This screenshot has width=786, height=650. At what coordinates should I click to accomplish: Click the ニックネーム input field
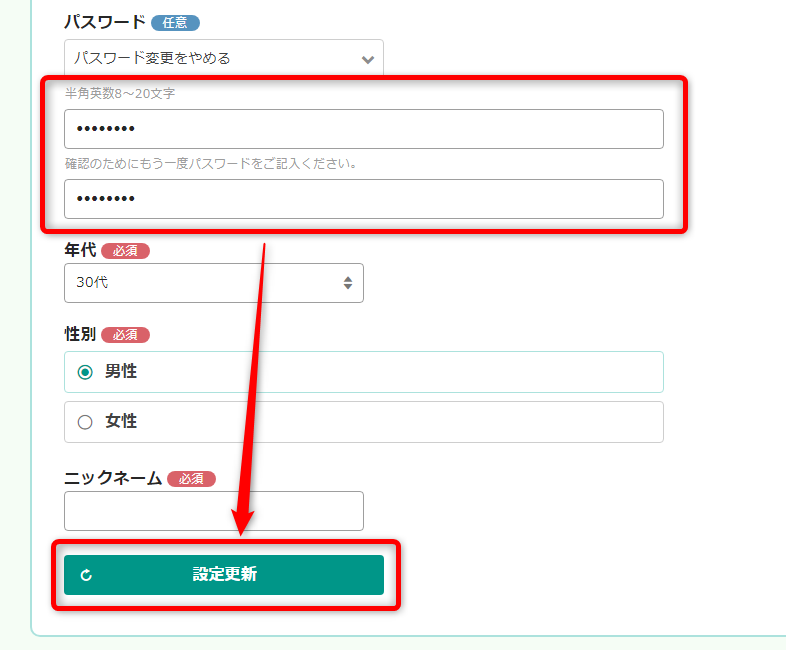pyautogui.click(x=214, y=511)
